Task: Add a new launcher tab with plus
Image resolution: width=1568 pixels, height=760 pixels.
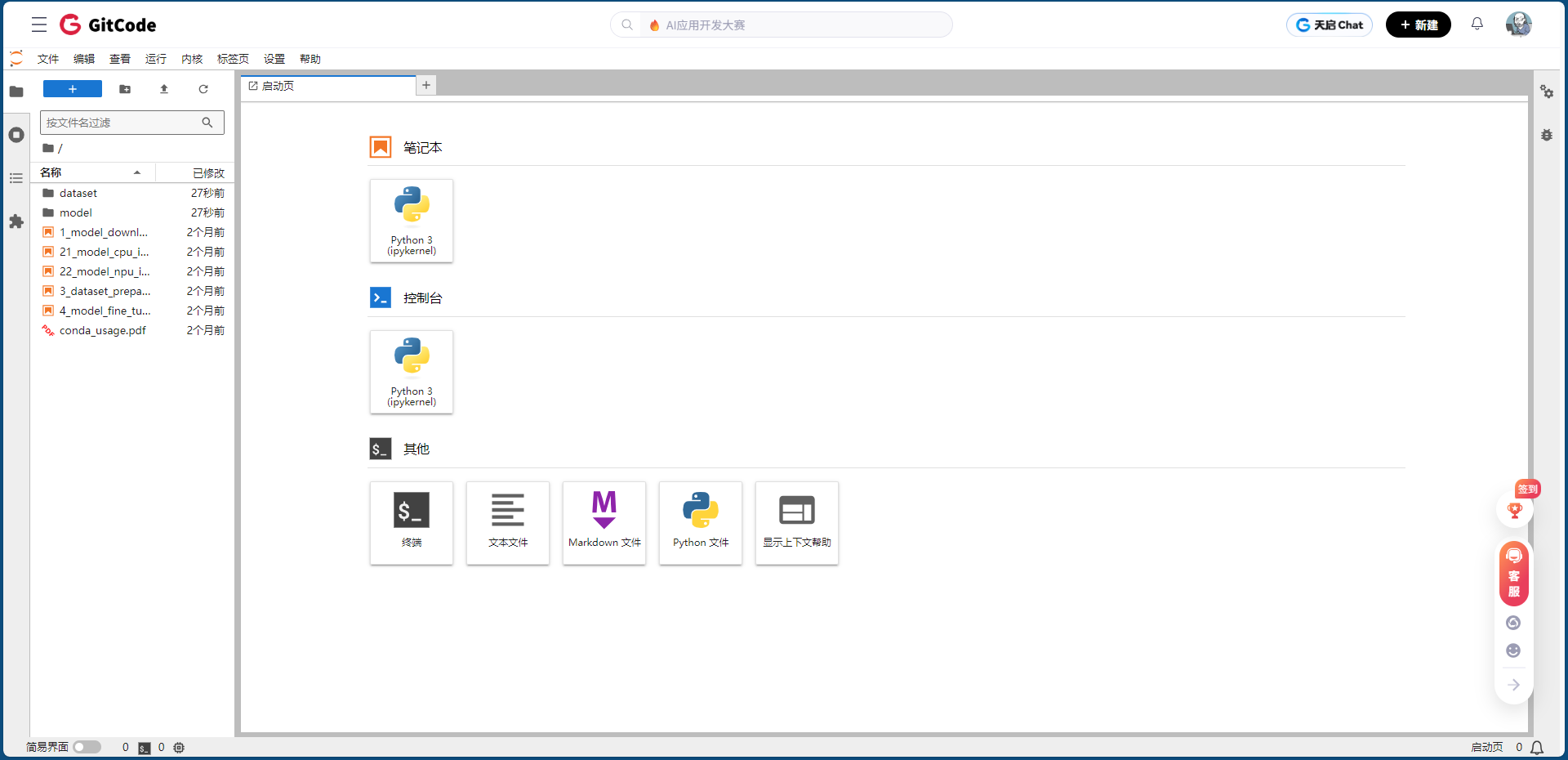Action: tap(426, 85)
